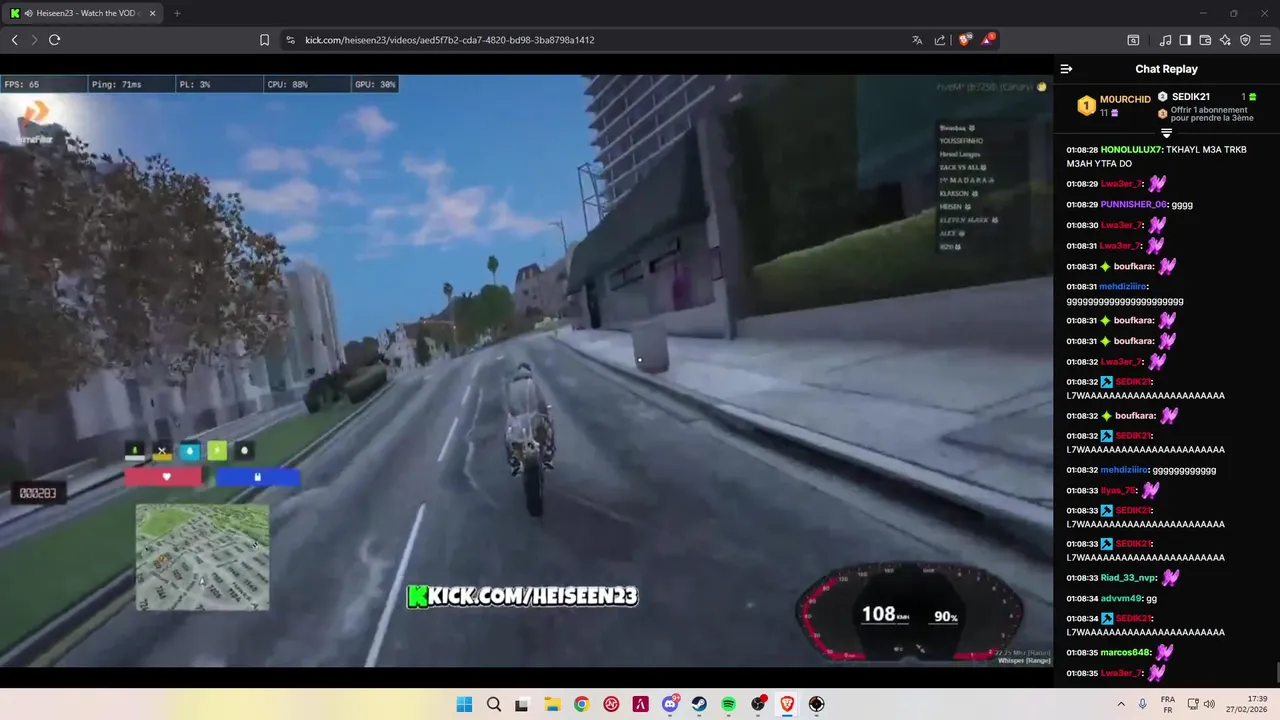Toggle the browser sidebar panel icon
This screenshot has width=1280, height=720.
click(1185, 40)
